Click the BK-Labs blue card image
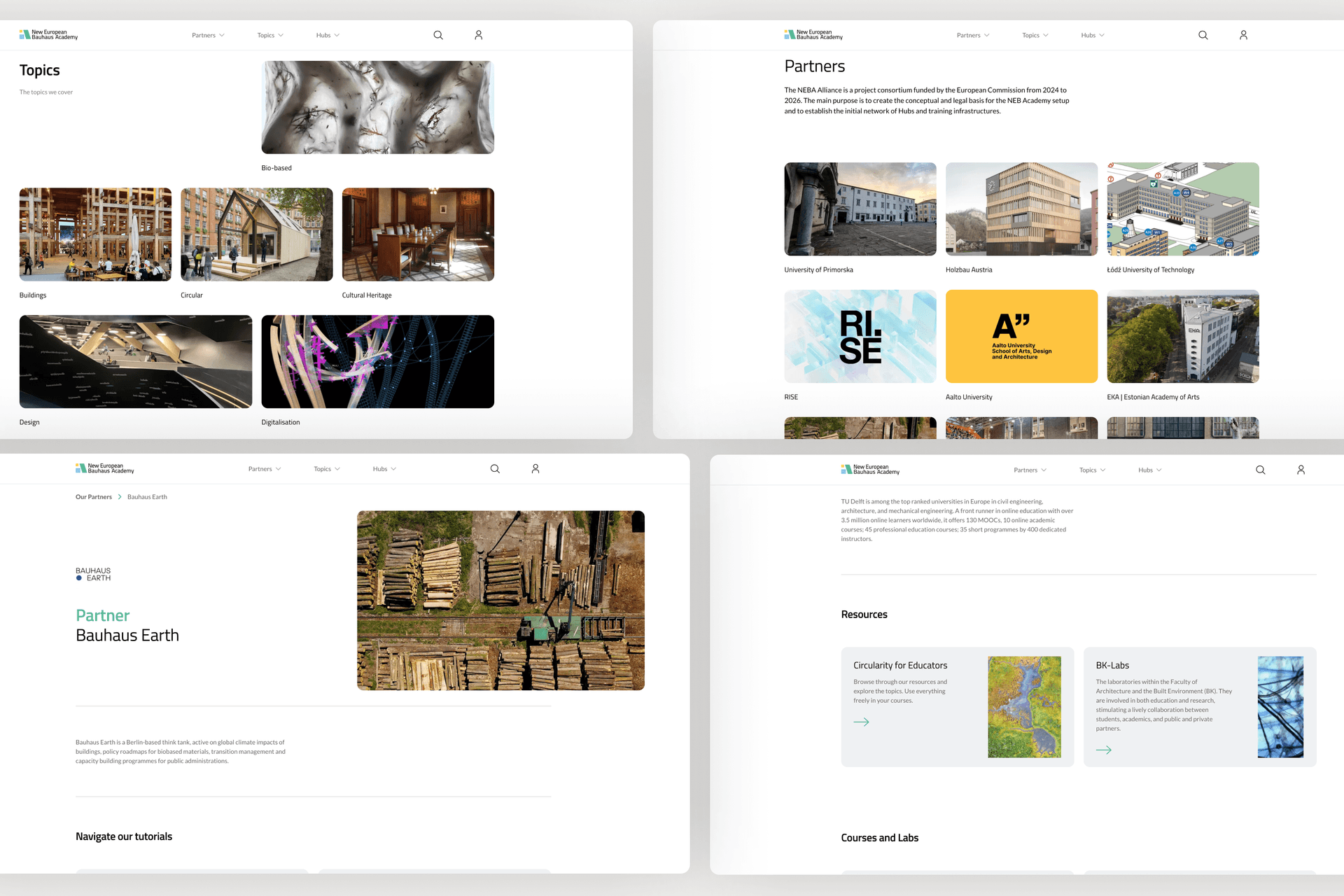The image size is (1344, 896). (x=1280, y=707)
